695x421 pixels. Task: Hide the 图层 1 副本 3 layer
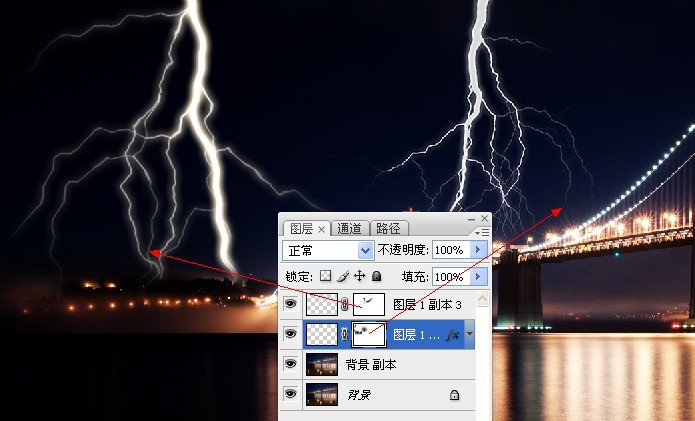coord(290,304)
